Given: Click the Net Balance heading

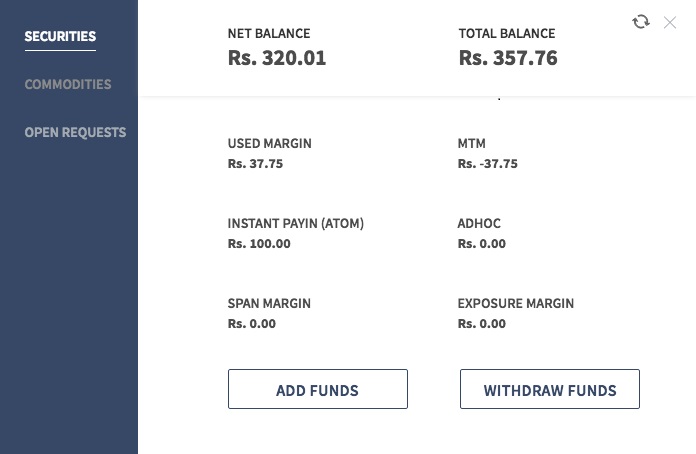Looking at the screenshot, I should point(269,34).
